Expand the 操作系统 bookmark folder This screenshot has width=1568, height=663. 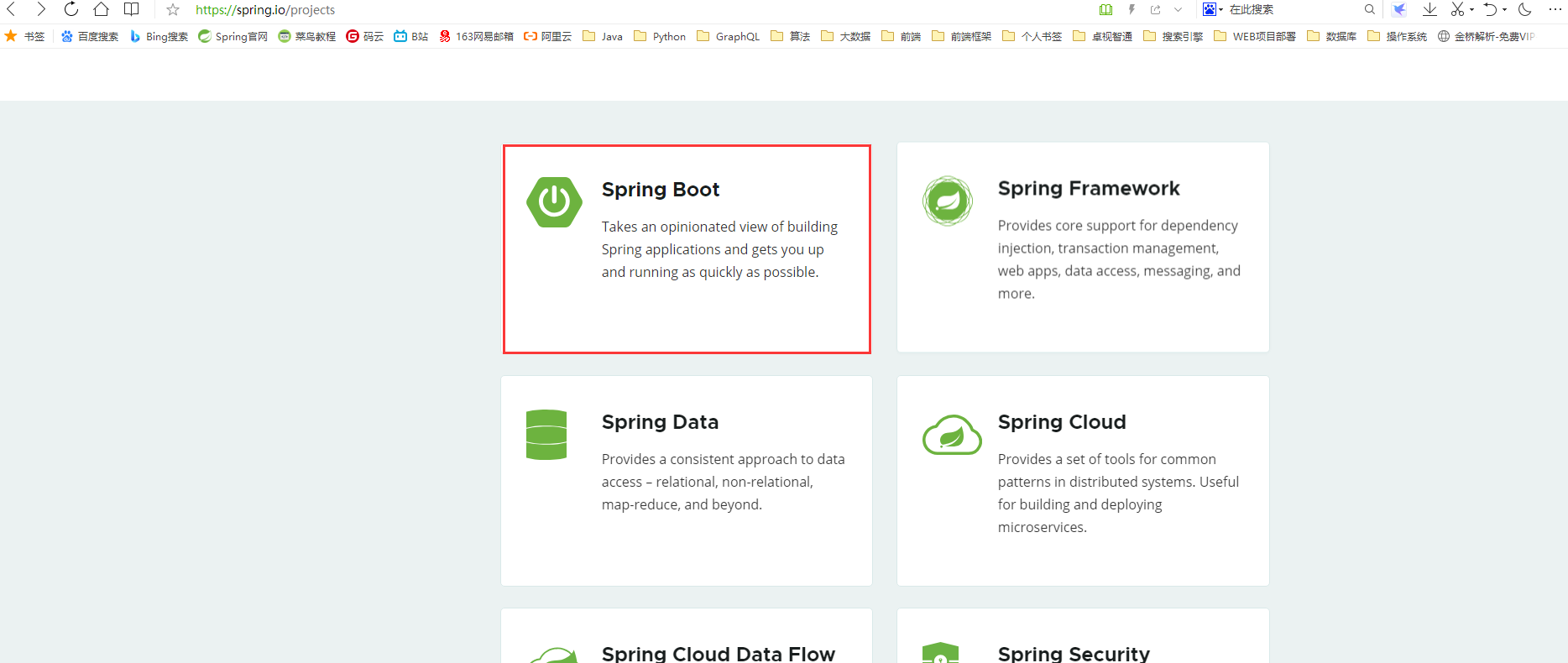[1398, 36]
